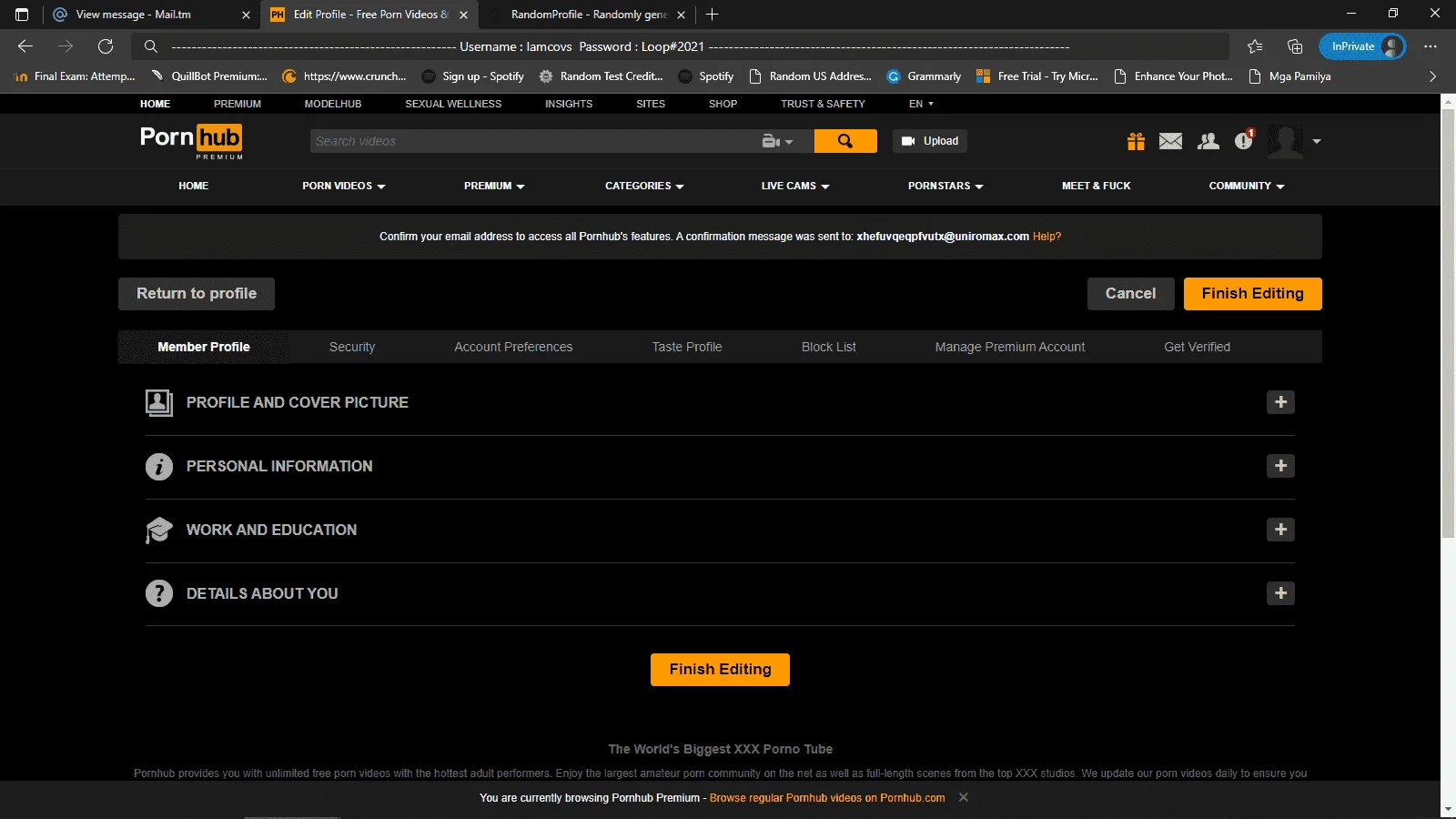Select the Member Profile tab

click(x=204, y=347)
